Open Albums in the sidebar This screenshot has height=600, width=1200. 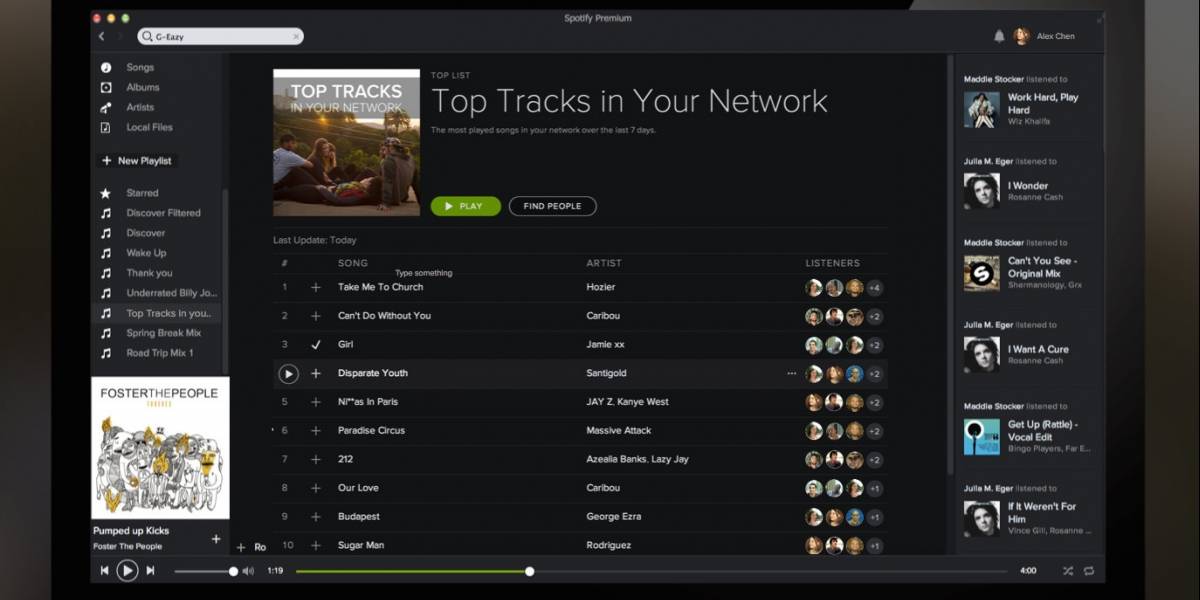(x=142, y=87)
